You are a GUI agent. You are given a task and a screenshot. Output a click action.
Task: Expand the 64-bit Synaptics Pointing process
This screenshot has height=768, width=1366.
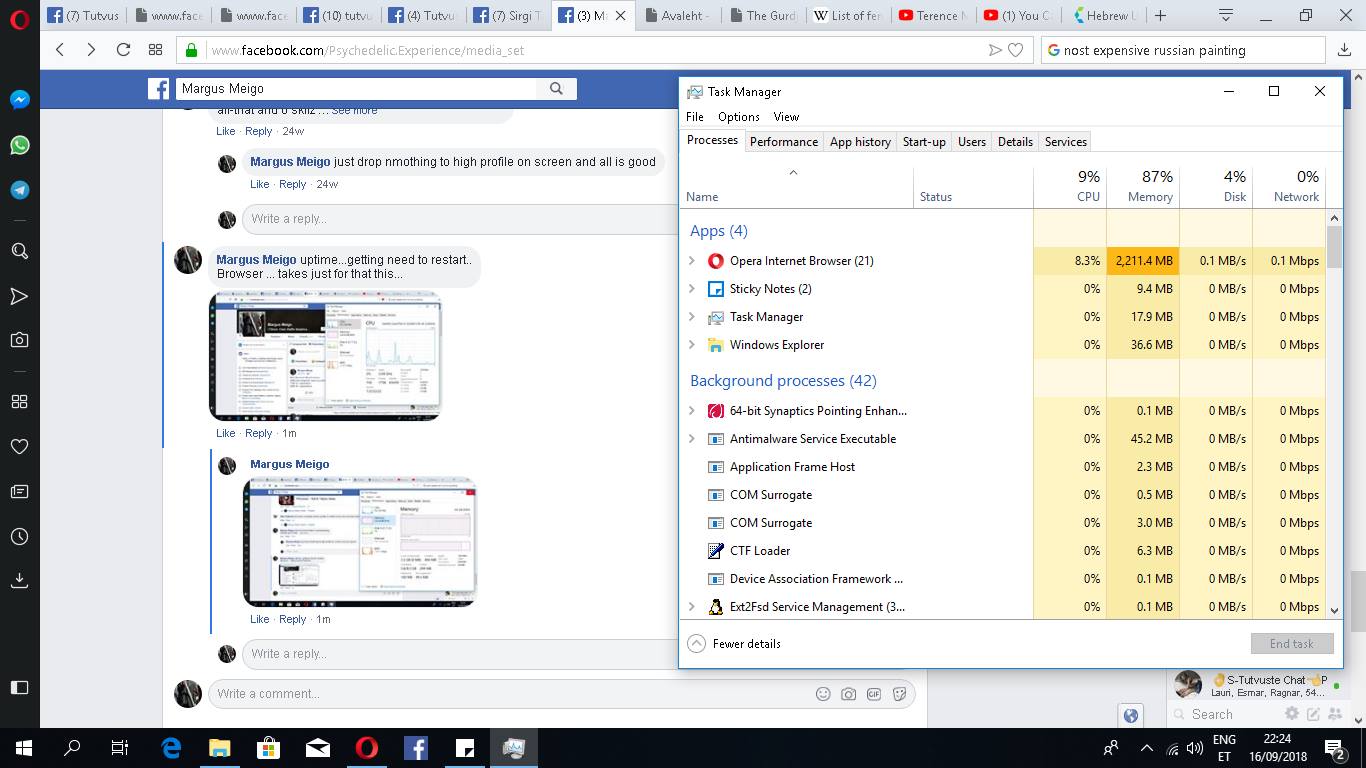[692, 411]
